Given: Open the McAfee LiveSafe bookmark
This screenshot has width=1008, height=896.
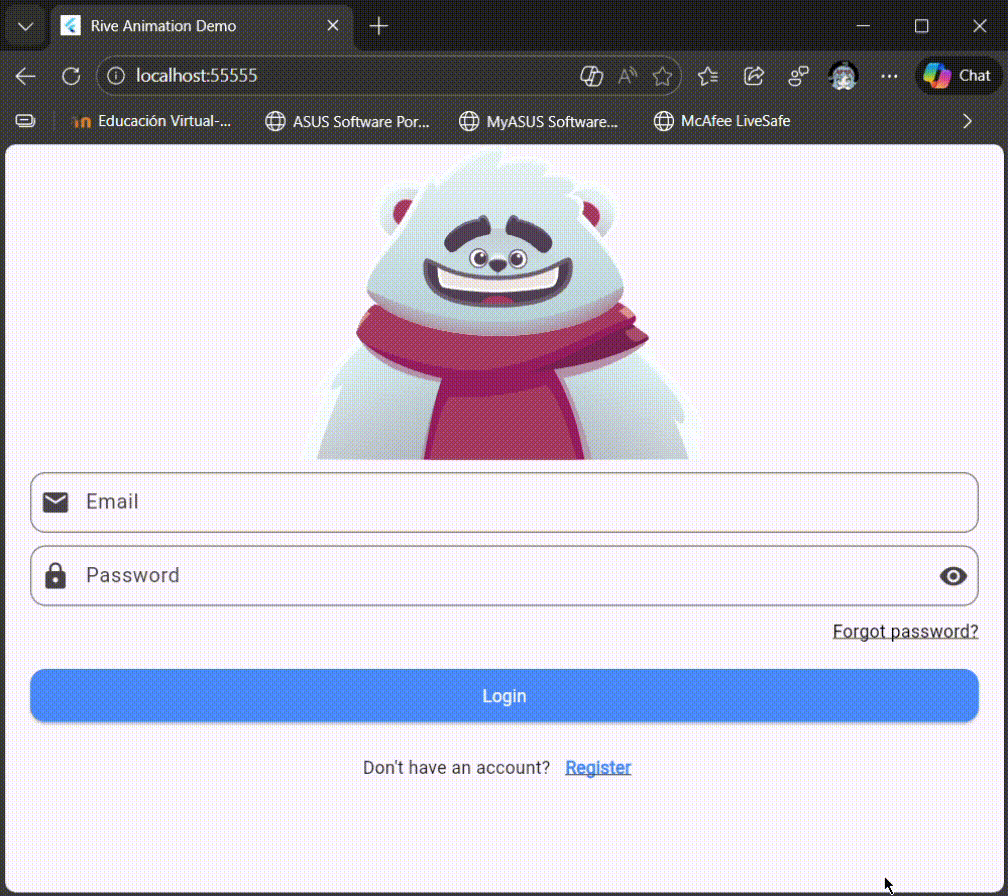Looking at the screenshot, I should coord(721,121).
